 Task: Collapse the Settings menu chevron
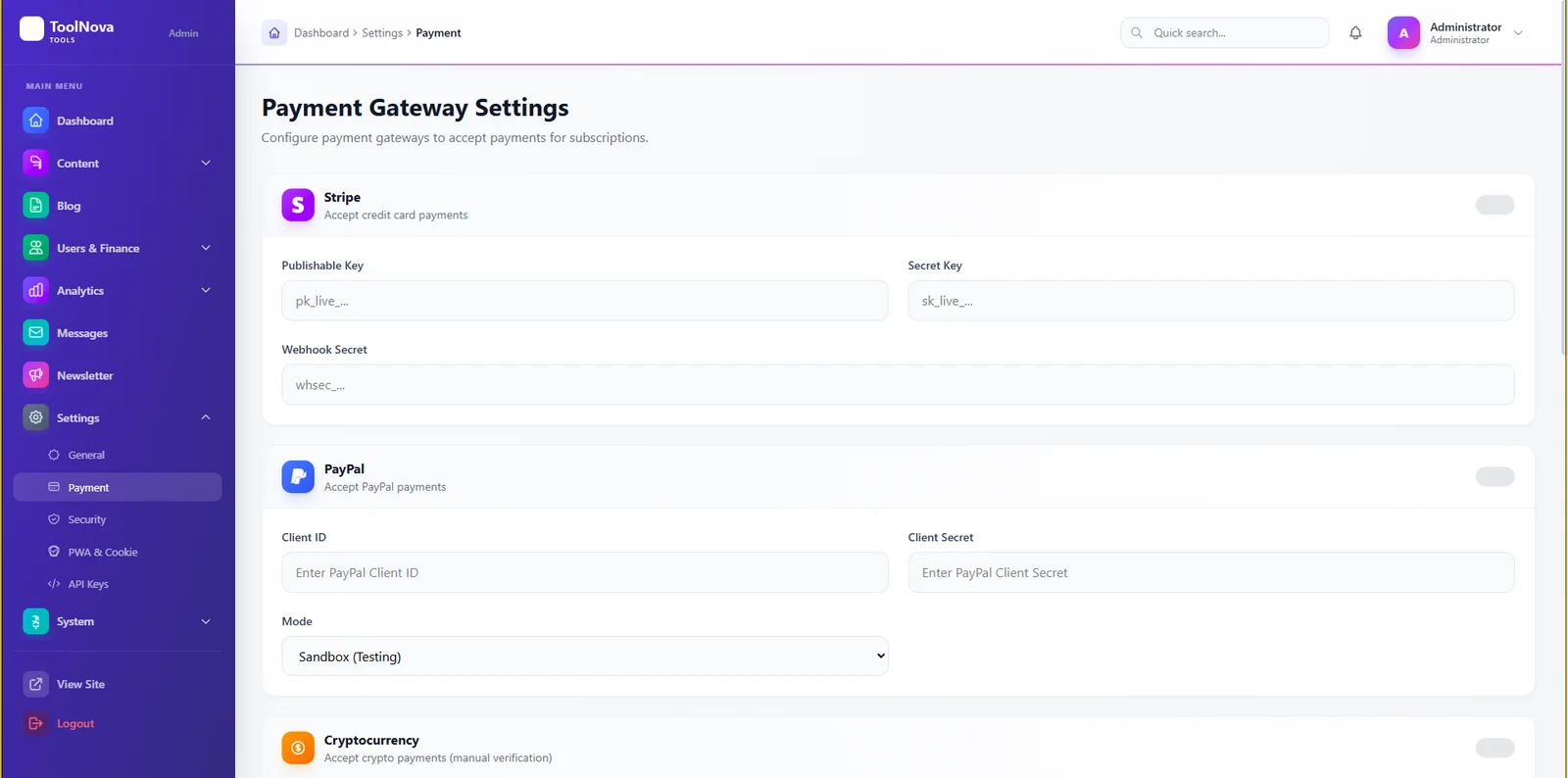[206, 417]
